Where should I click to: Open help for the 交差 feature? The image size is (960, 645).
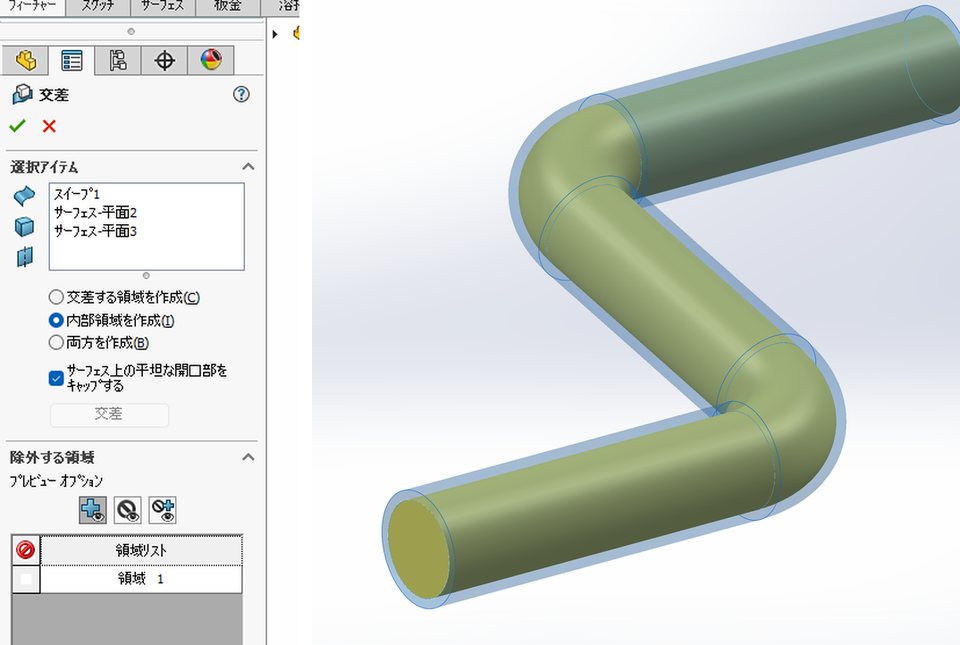[x=241, y=94]
